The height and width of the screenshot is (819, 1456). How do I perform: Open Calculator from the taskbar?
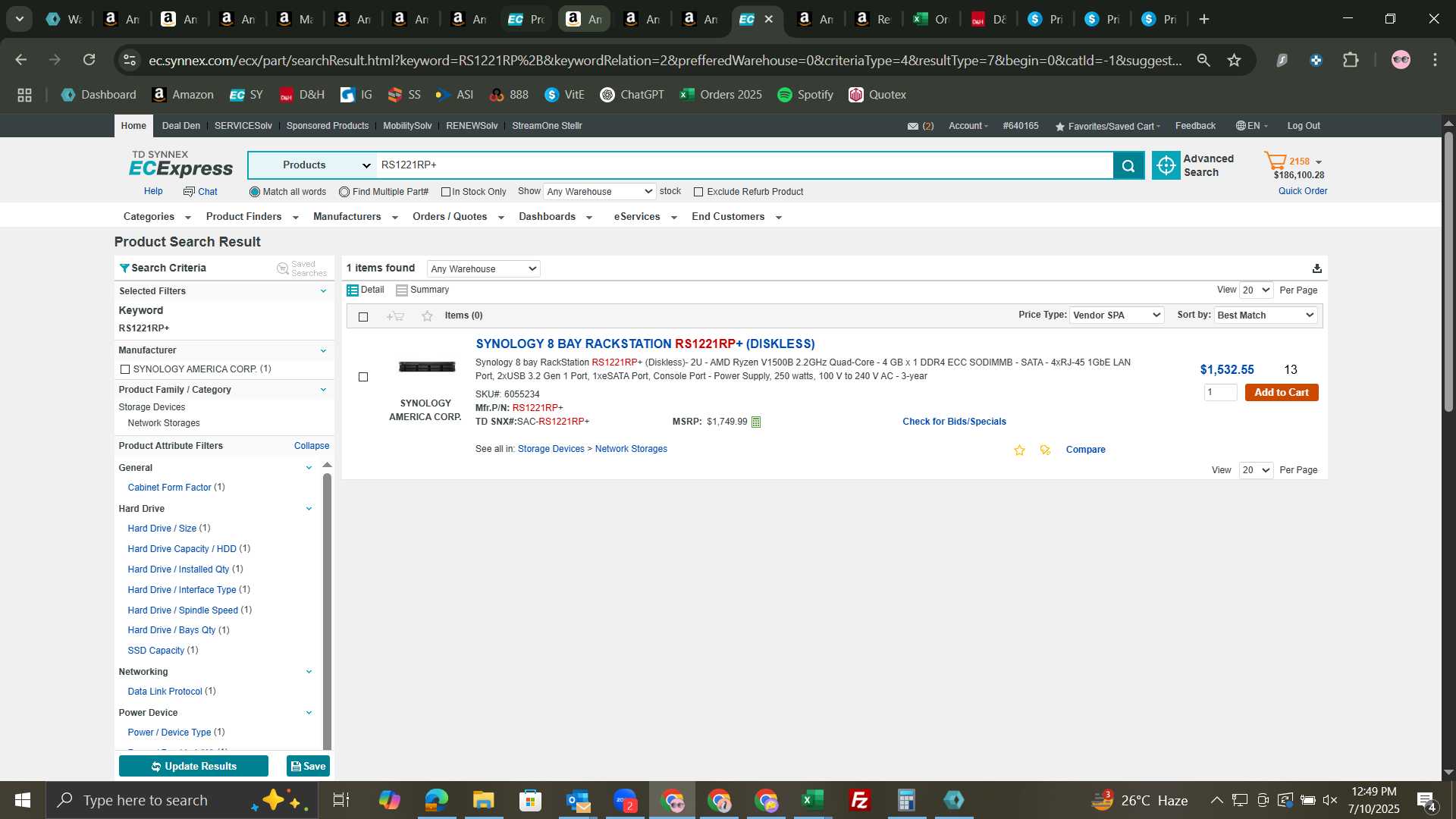click(x=906, y=800)
